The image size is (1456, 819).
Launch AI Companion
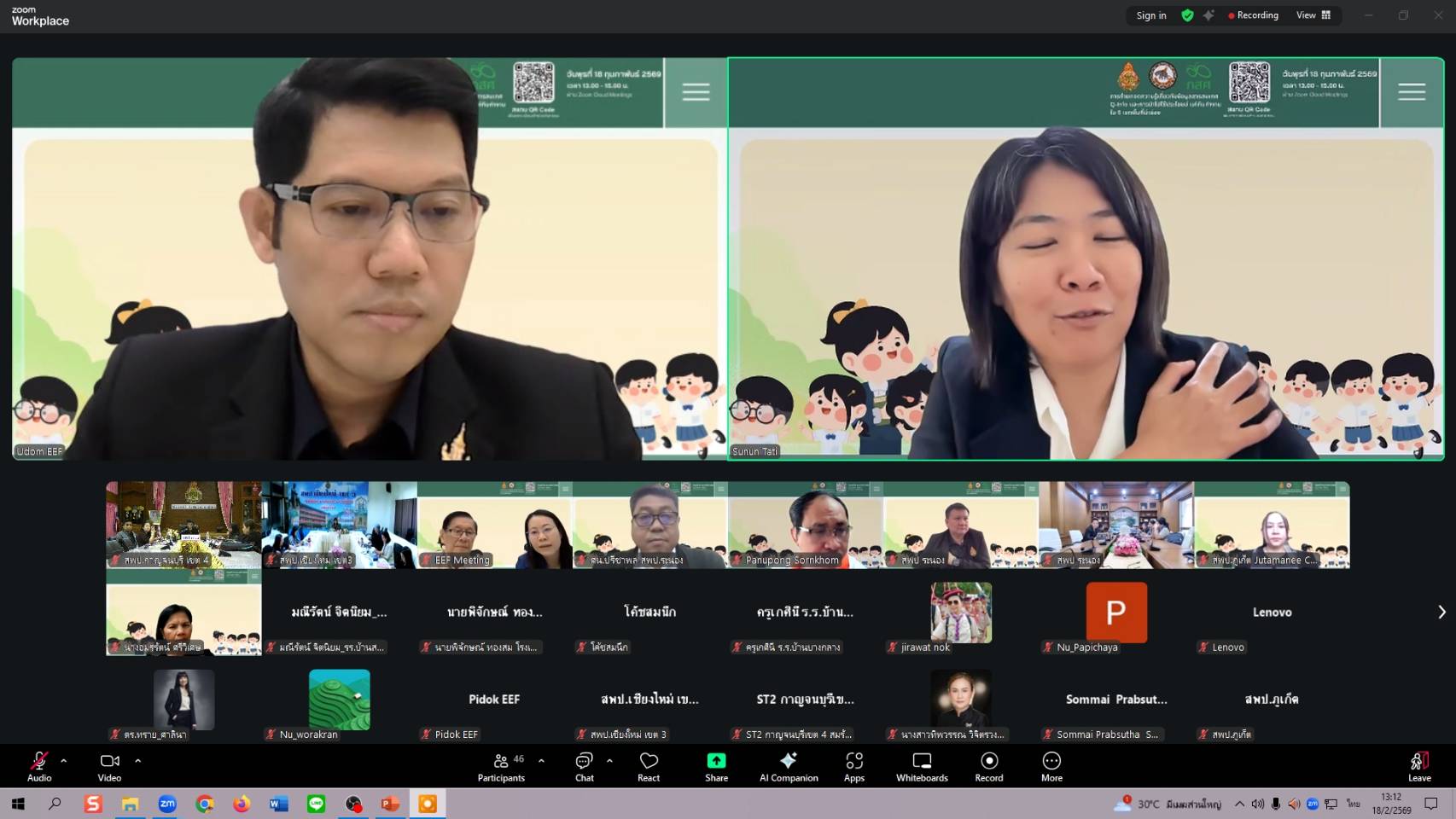coord(789,766)
